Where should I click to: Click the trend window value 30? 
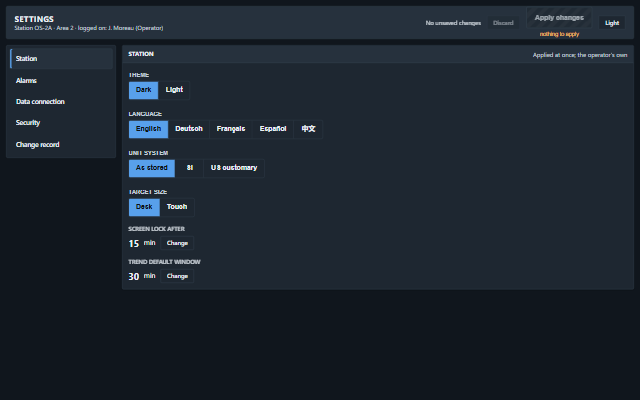click(x=134, y=277)
